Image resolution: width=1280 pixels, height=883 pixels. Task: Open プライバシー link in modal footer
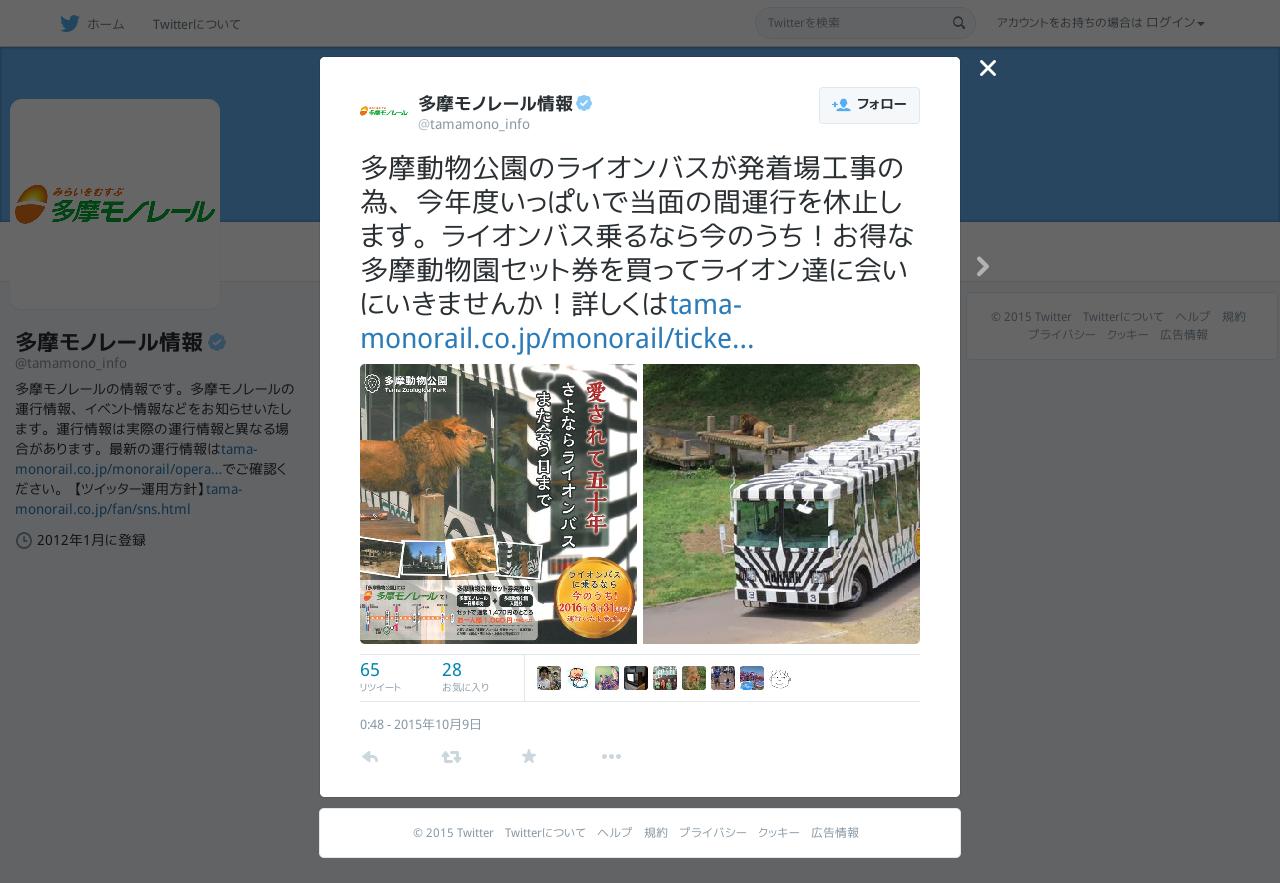click(712, 832)
